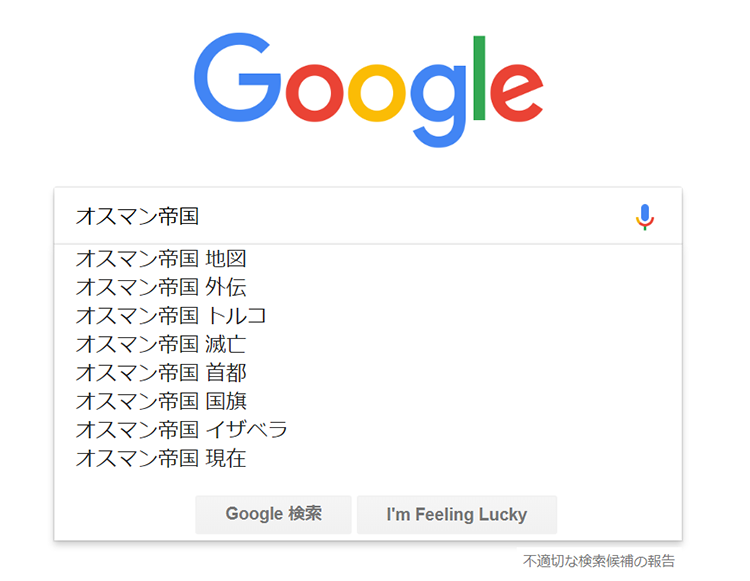750x581 pixels.
Task: Click the I'm Feeling Lucky button
Action: click(x=457, y=515)
